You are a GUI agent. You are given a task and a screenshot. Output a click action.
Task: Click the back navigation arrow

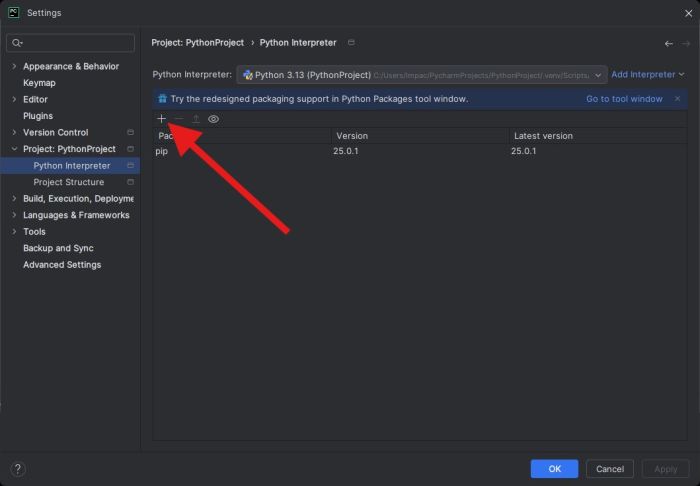(x=668, y=43)
